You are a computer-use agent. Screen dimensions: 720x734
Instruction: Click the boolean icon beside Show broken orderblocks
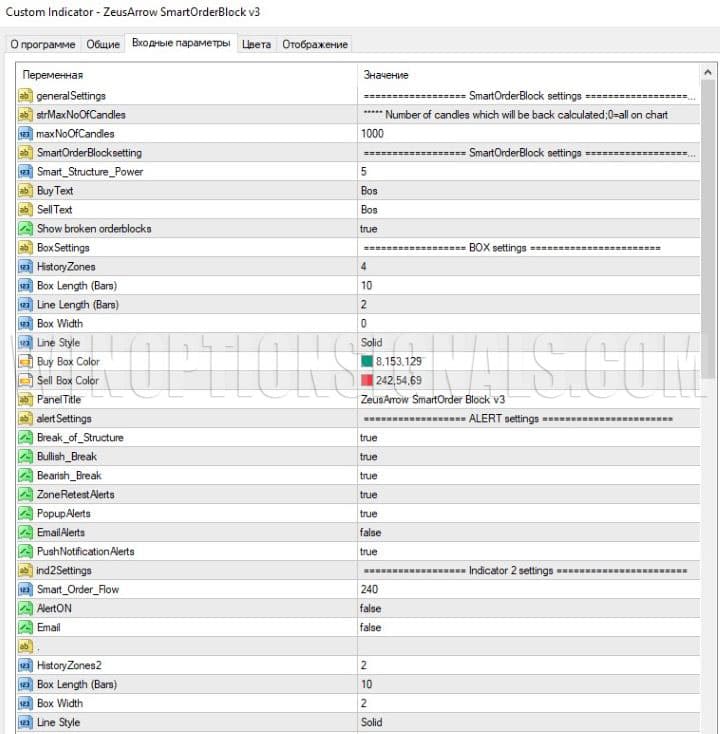click(x=25, y=229)
